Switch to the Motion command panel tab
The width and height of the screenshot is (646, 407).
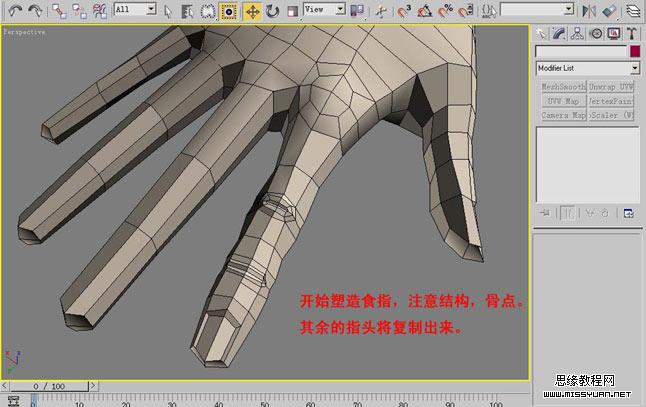coord(596,33)
